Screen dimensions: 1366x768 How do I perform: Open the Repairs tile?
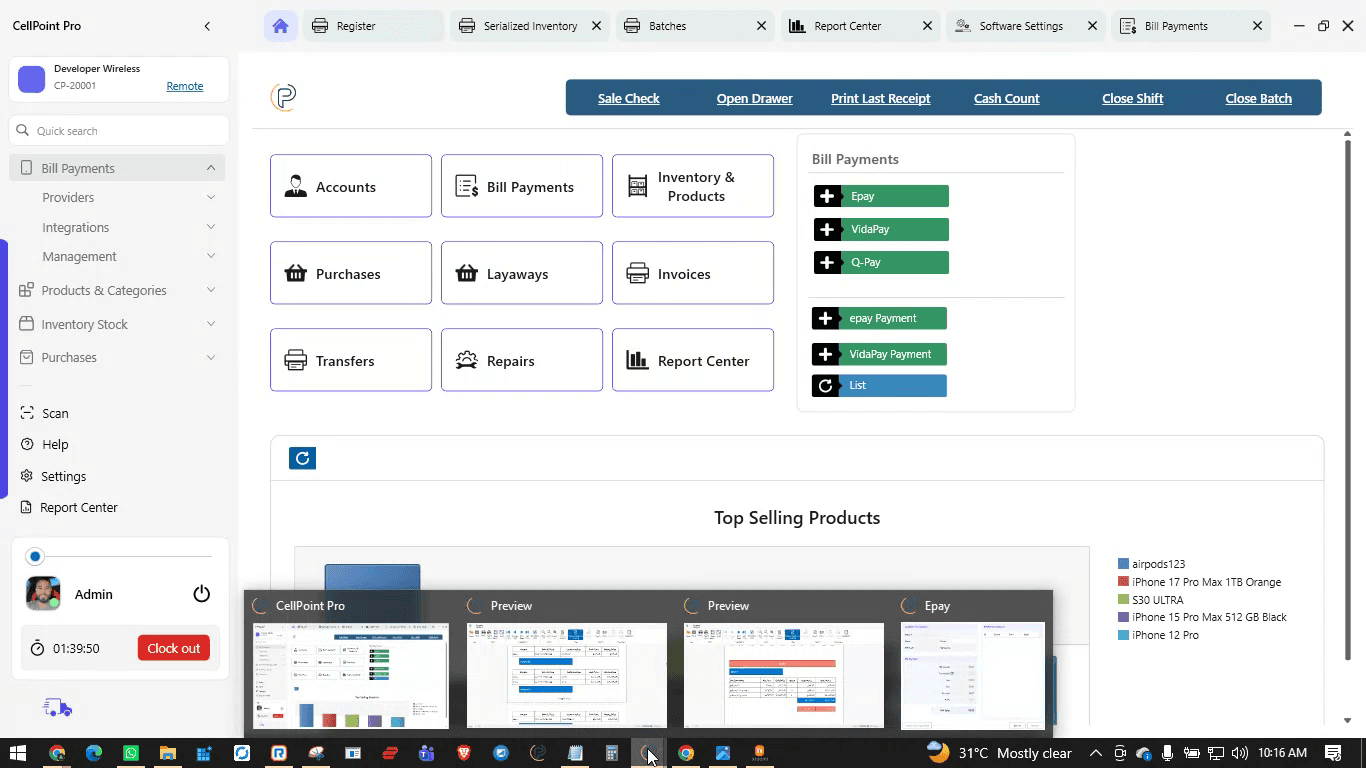tap(522, 360)
